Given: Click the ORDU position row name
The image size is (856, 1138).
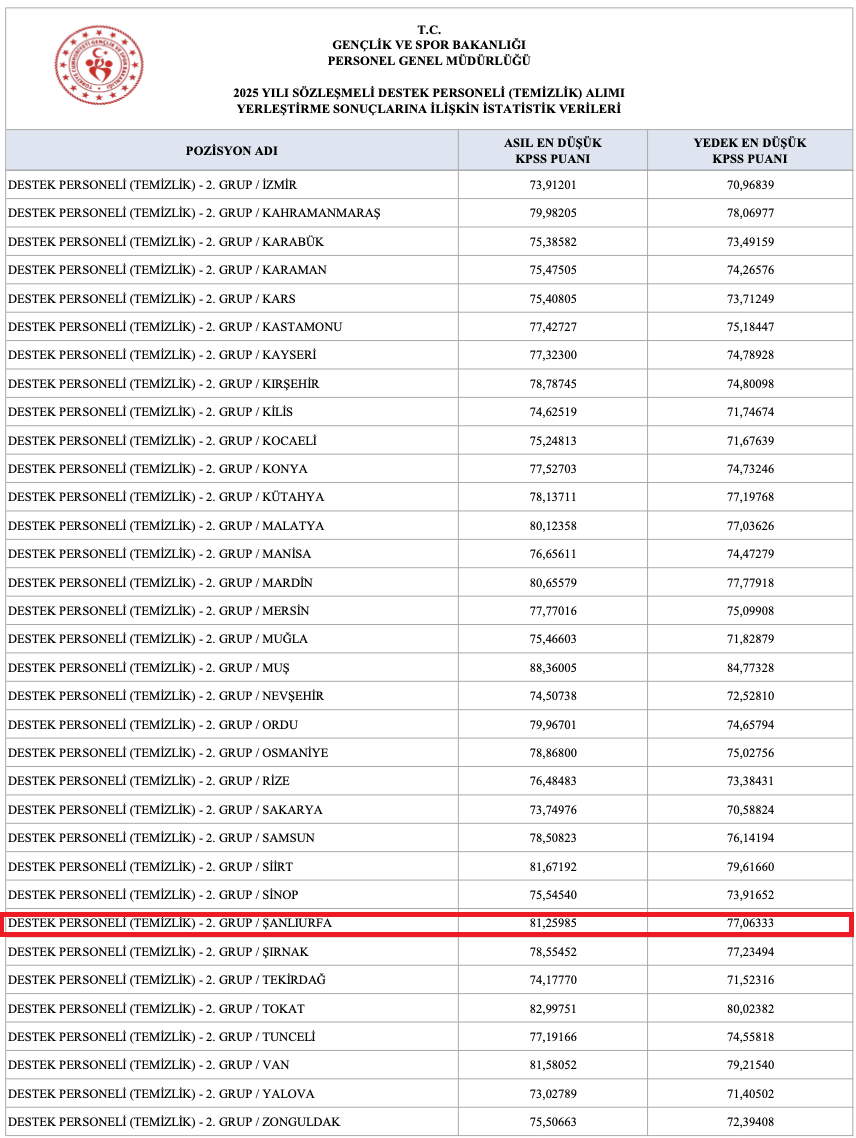Looking at the screenshot, I should [153, 725].
